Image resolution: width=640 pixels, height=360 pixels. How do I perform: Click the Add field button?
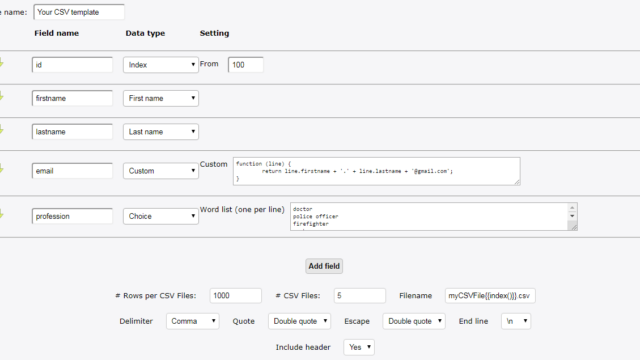(324, 266)
